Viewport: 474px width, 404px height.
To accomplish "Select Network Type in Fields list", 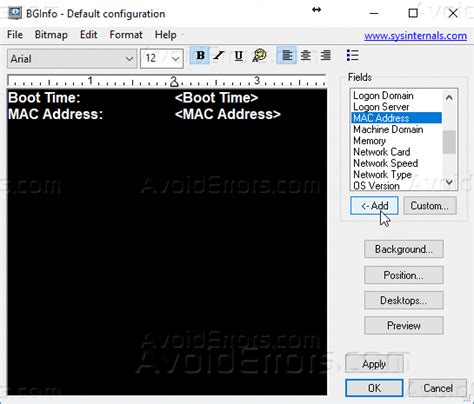I will click(396, 174).
